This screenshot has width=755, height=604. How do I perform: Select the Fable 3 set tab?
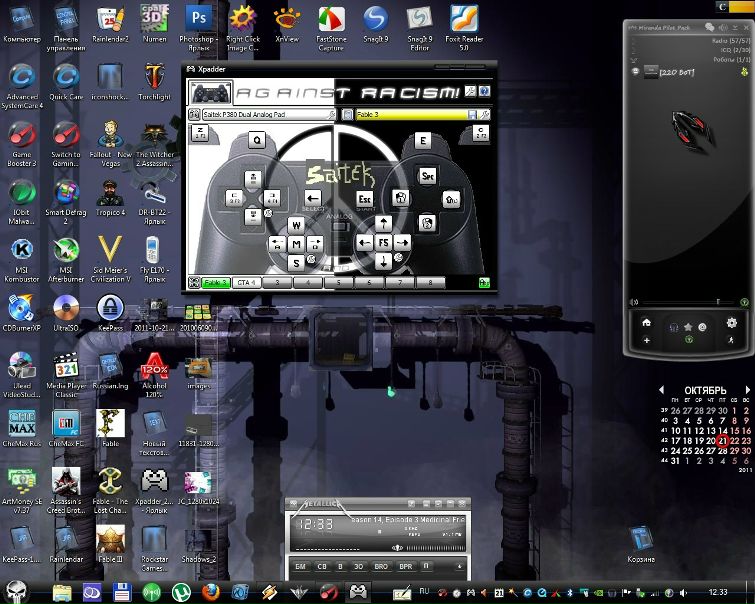[x=216, y=283]
